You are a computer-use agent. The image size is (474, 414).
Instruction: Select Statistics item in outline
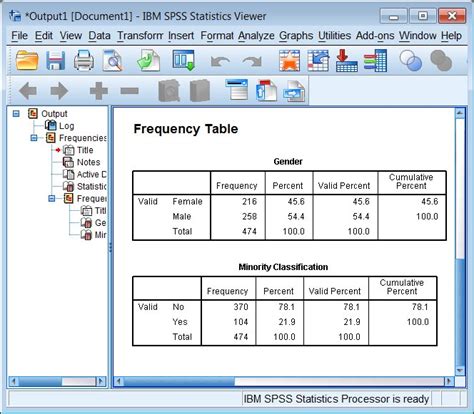click(92, 186)
